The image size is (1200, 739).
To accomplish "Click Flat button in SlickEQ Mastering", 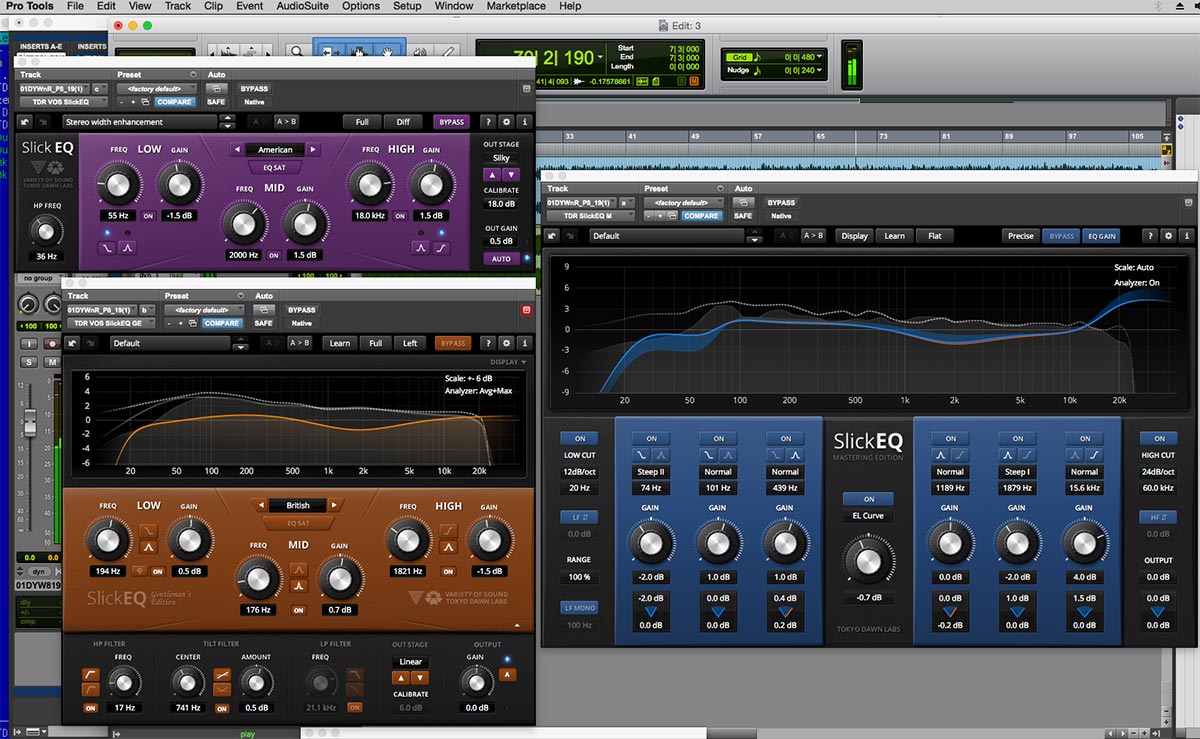I will [x=934, y=236].
